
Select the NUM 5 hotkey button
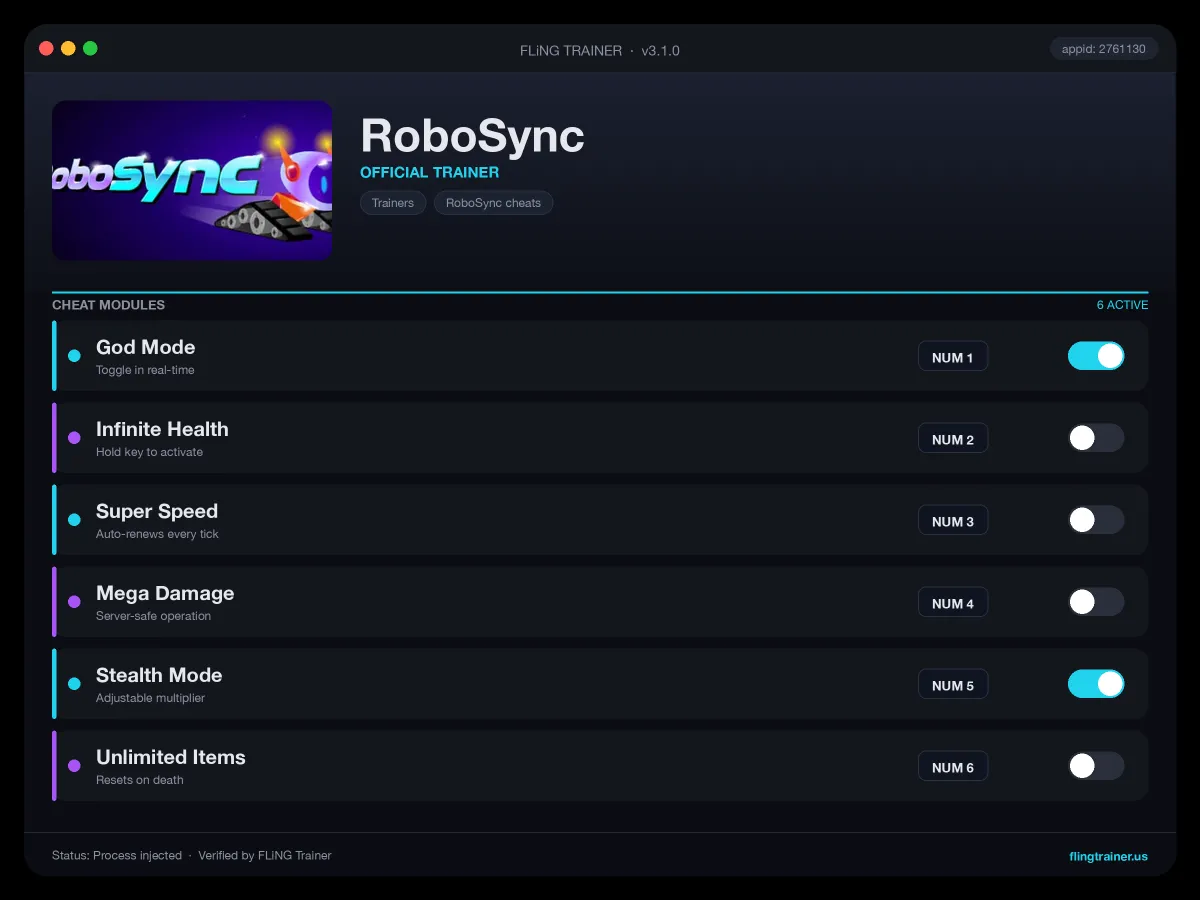point(953,685)
